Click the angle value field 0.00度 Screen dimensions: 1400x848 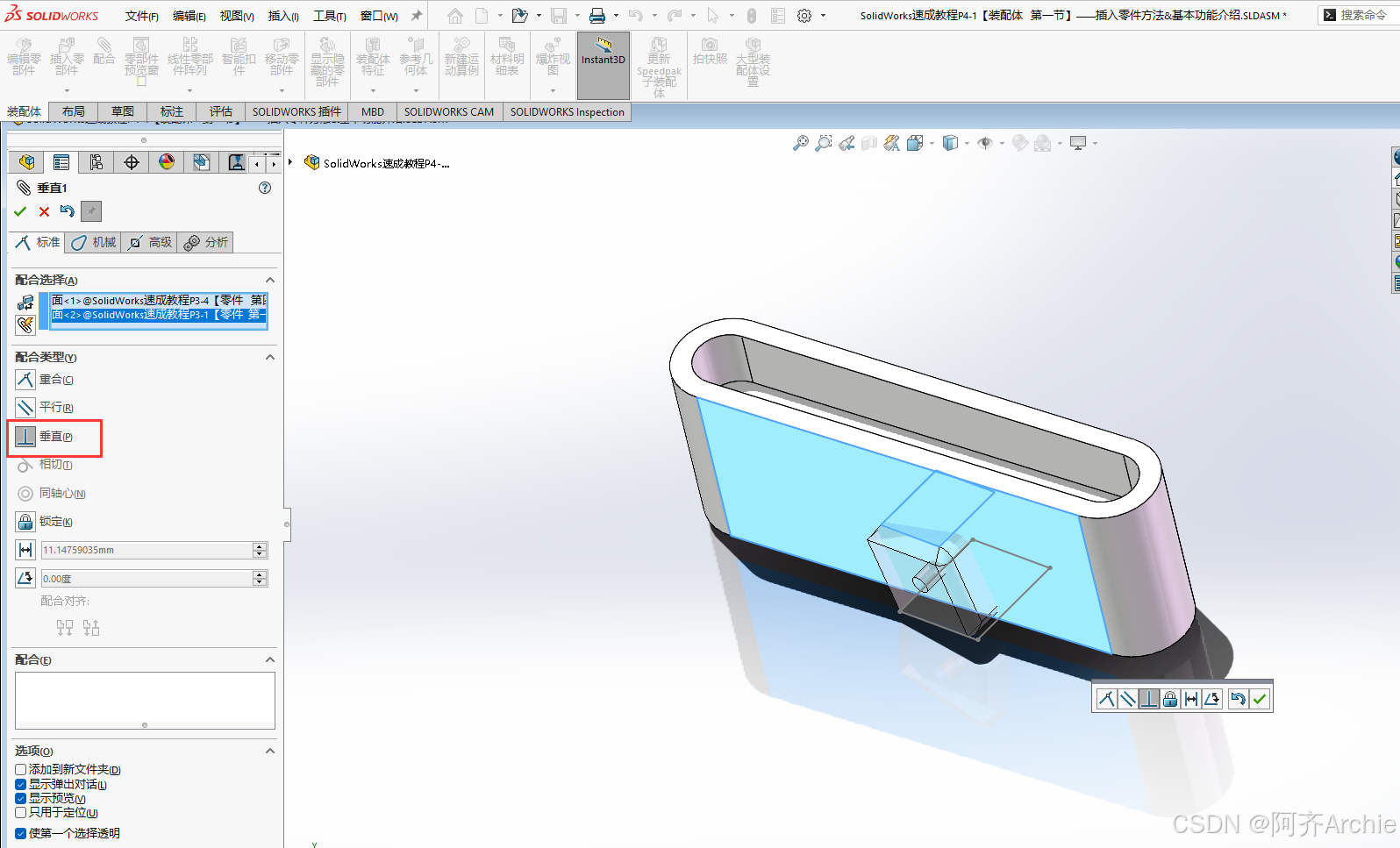146,578
